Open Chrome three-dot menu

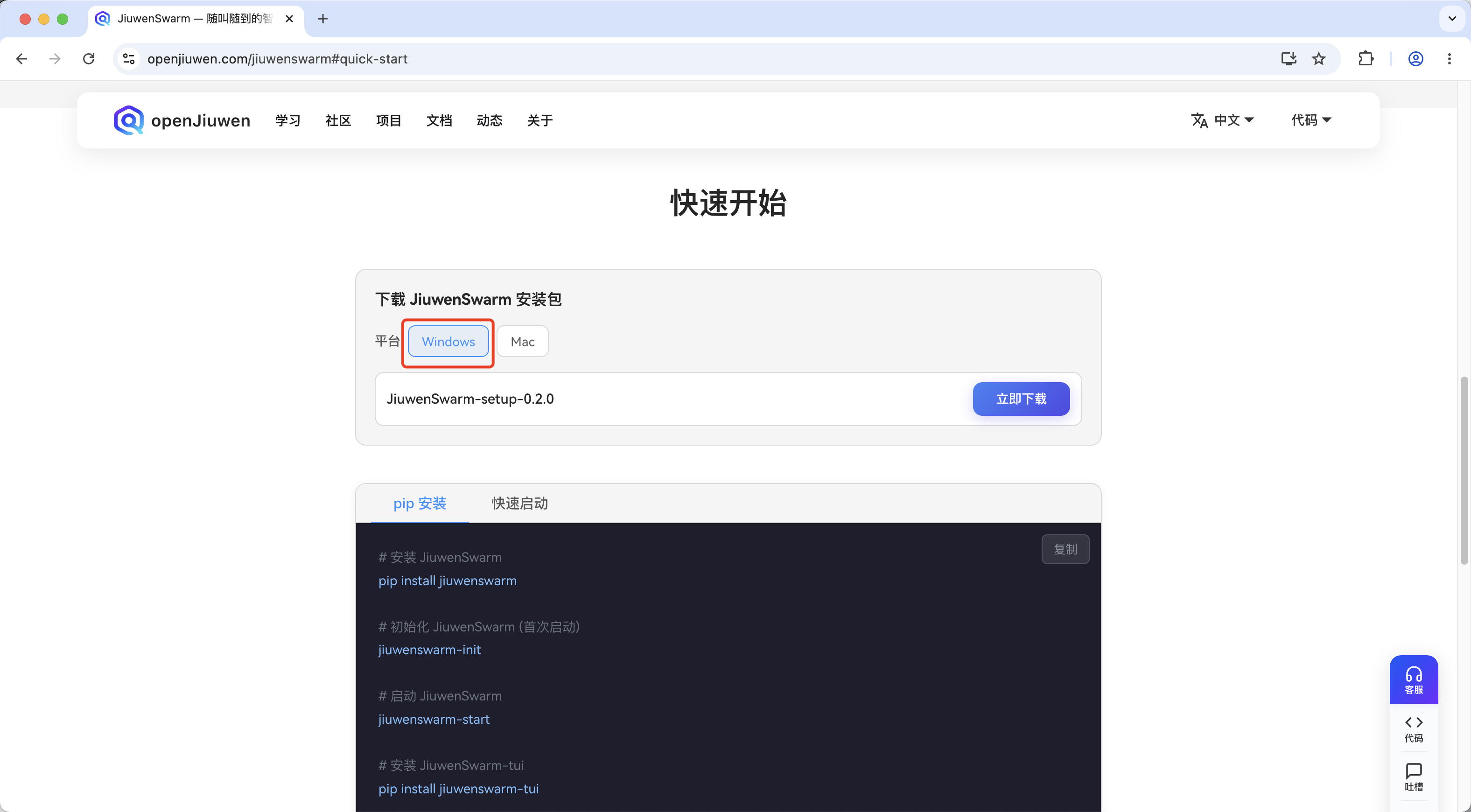click(1450, 59)
